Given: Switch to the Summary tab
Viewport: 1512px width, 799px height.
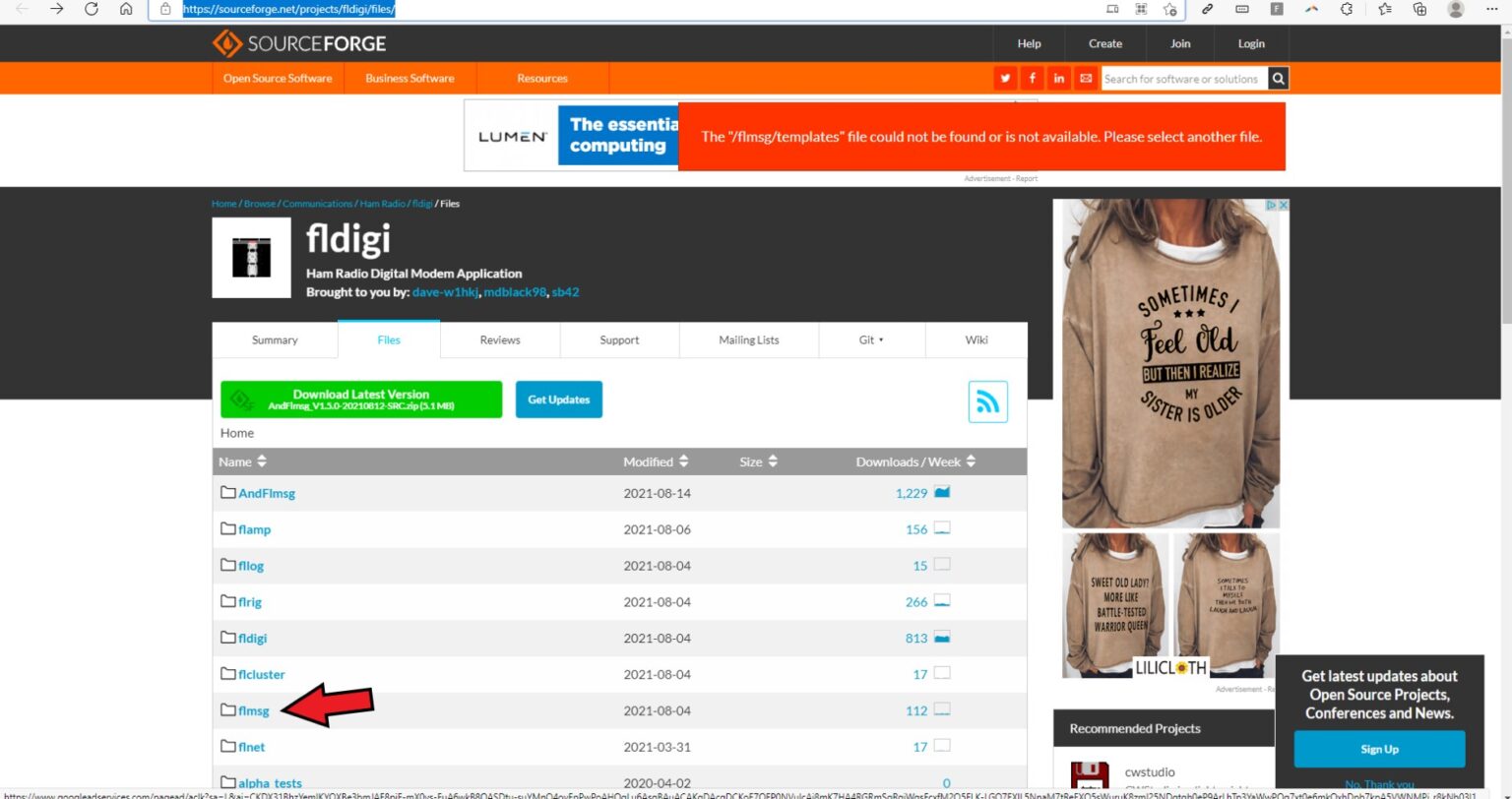Looking at the screenshot, I should click(275, 340).
